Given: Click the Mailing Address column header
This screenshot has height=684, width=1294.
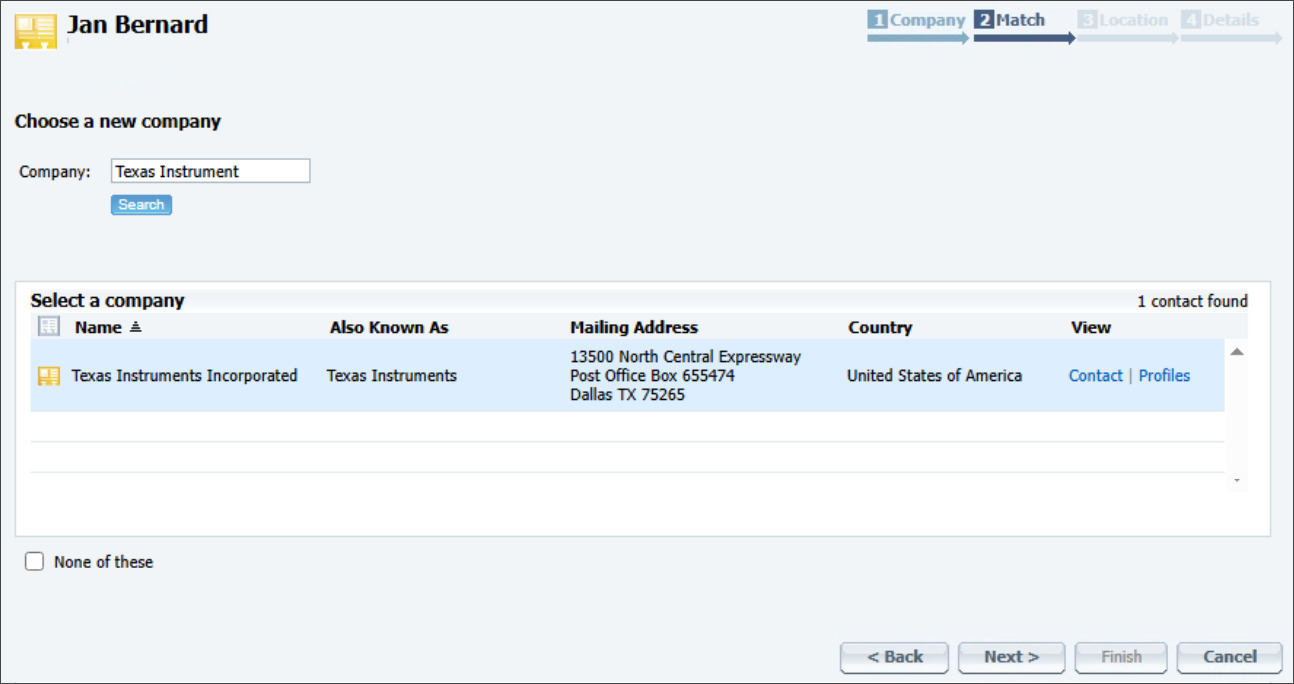Looking at the screenshot, I should pos(634,327).
